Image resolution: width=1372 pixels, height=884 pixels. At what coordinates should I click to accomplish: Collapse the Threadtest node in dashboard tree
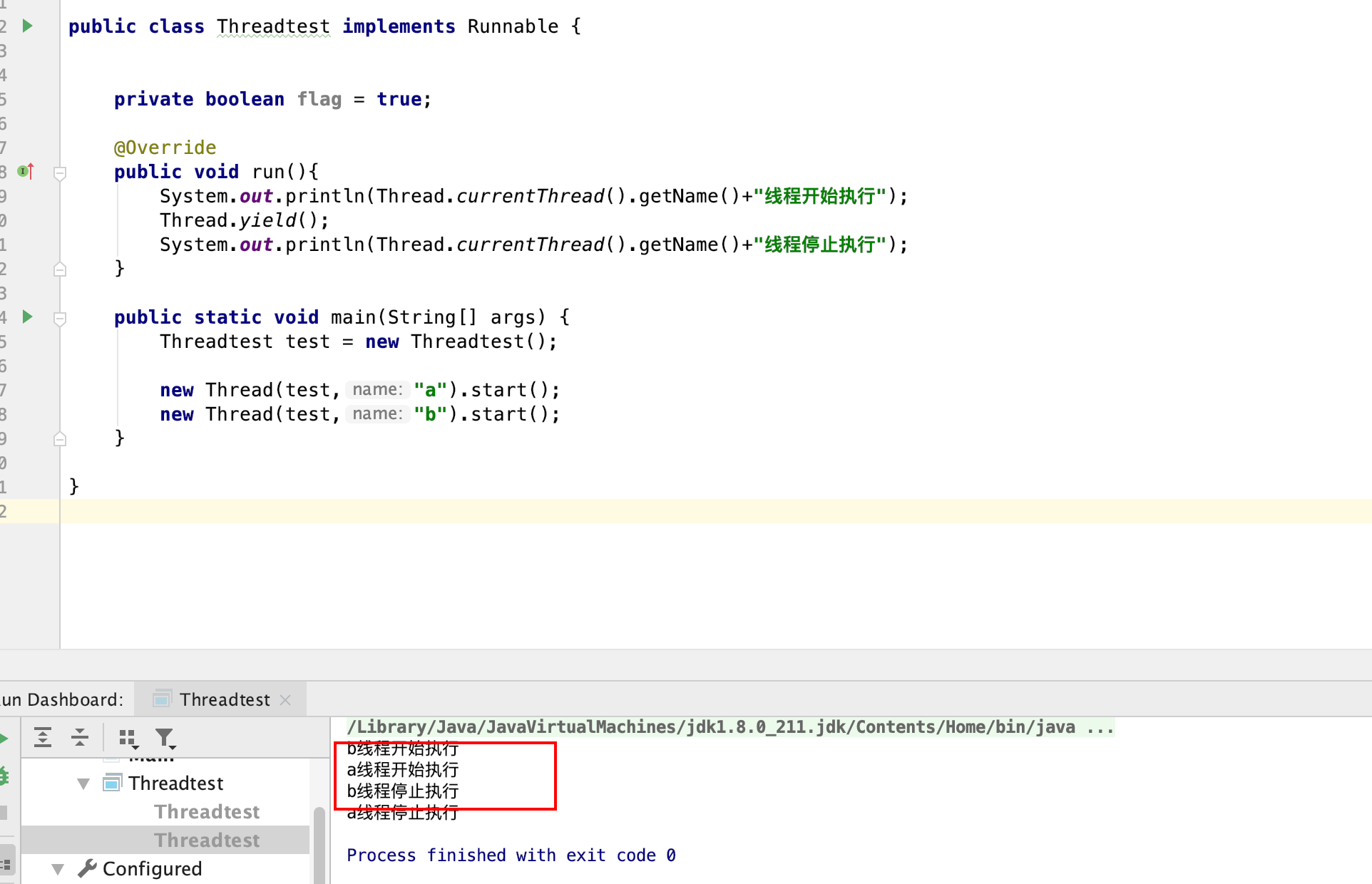[83, 783]
